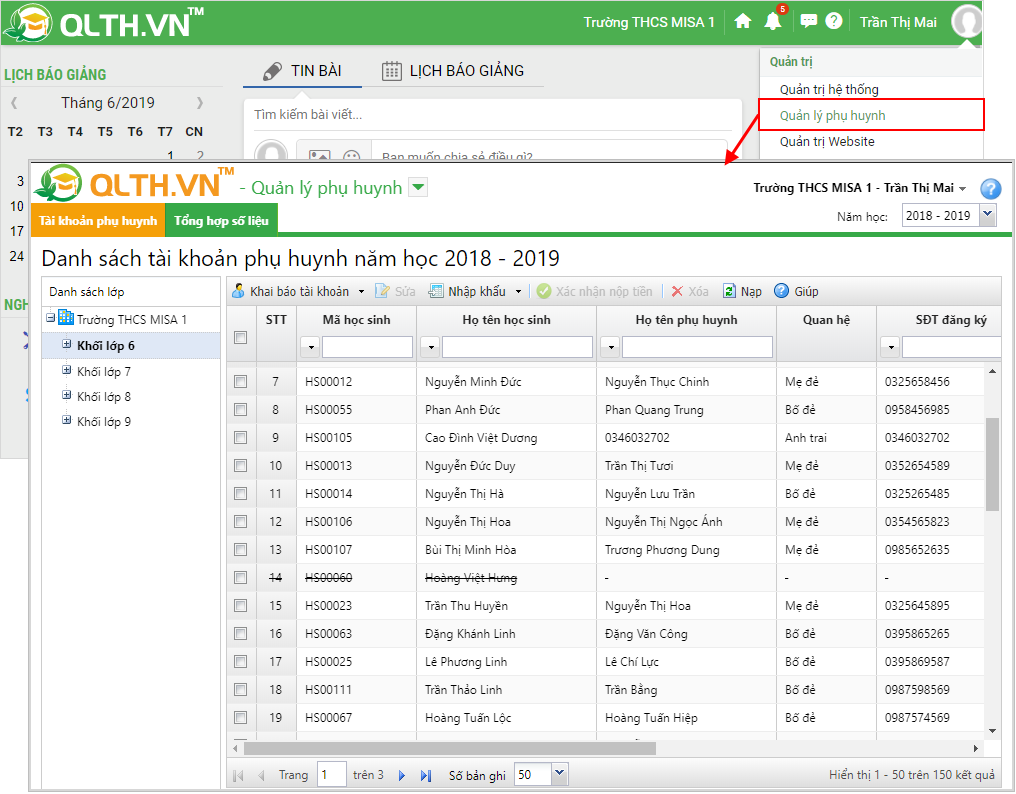The height and width of the screenshot is (794, 1016).
Task: Select Quản trị hệ thống menu item
Action: pos(829,89)
